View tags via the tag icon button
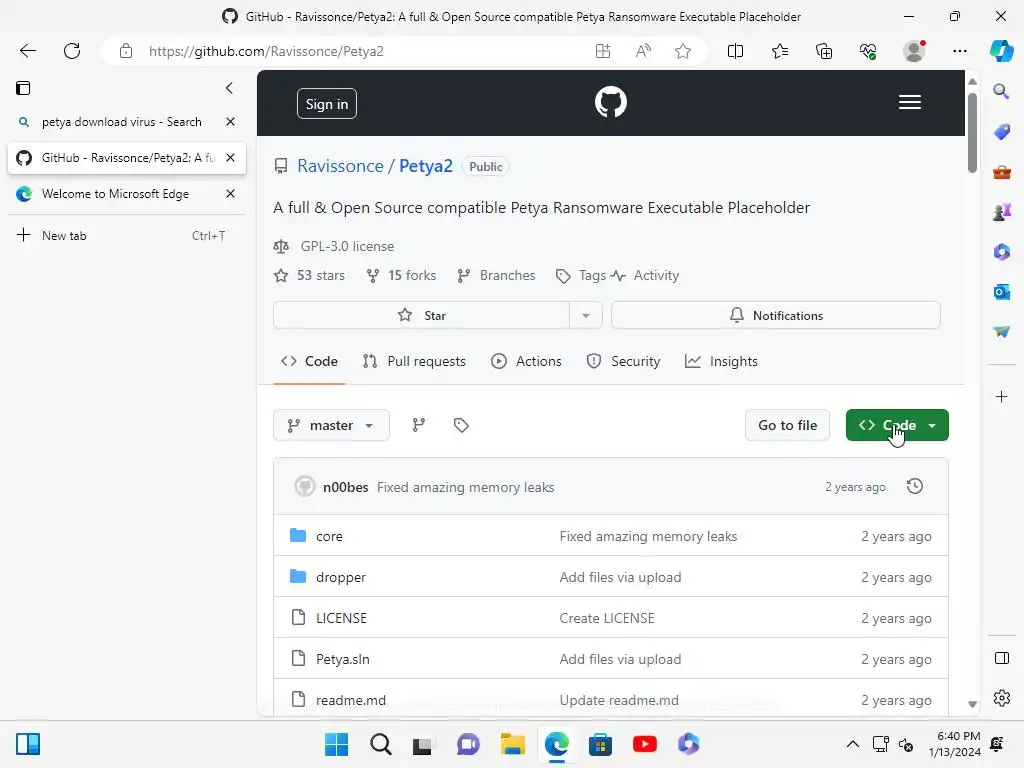This screenshot has height=768, width=1024. coord(461,425)
